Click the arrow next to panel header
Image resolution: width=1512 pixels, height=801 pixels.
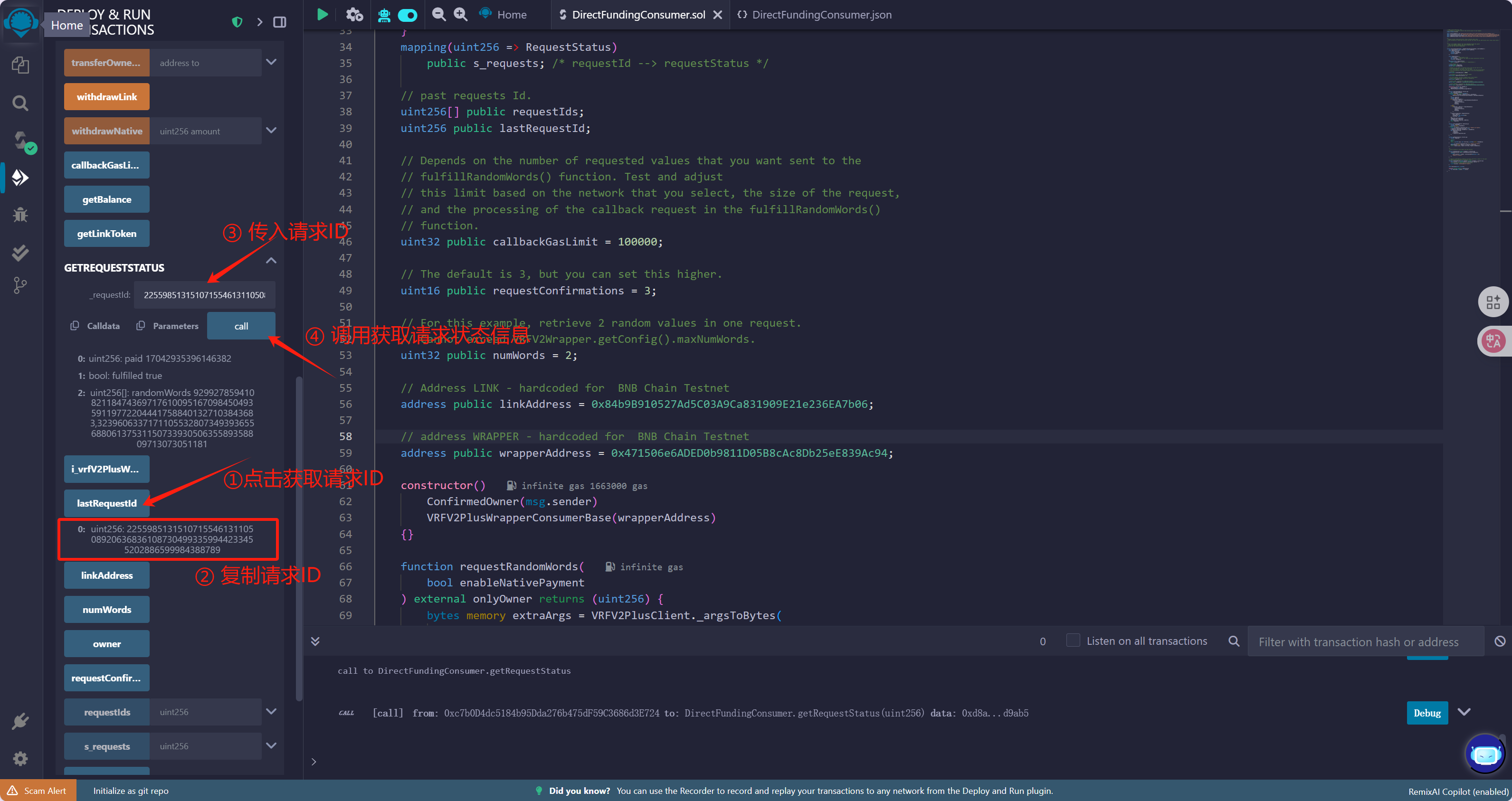(259, 22)
